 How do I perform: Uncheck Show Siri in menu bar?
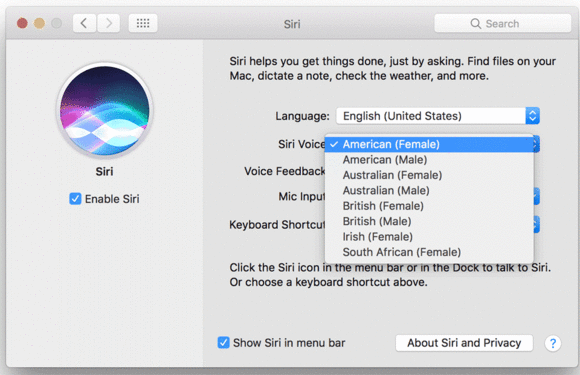(x=223, y=342)
